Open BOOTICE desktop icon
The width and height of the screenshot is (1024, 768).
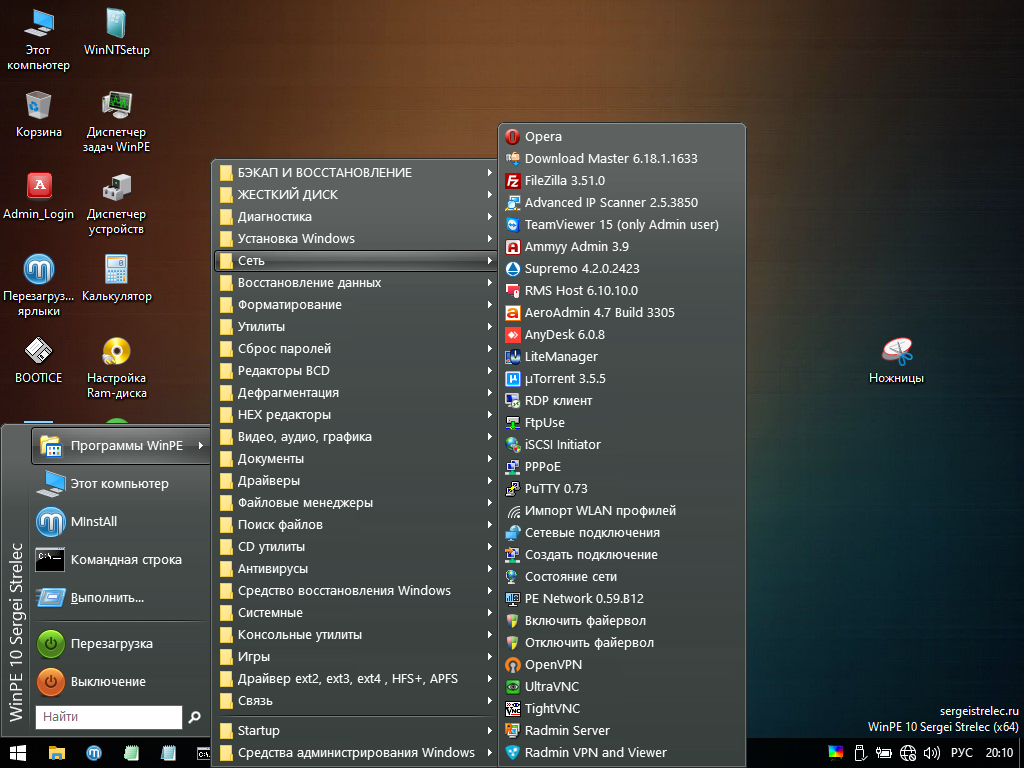point(39,359)
